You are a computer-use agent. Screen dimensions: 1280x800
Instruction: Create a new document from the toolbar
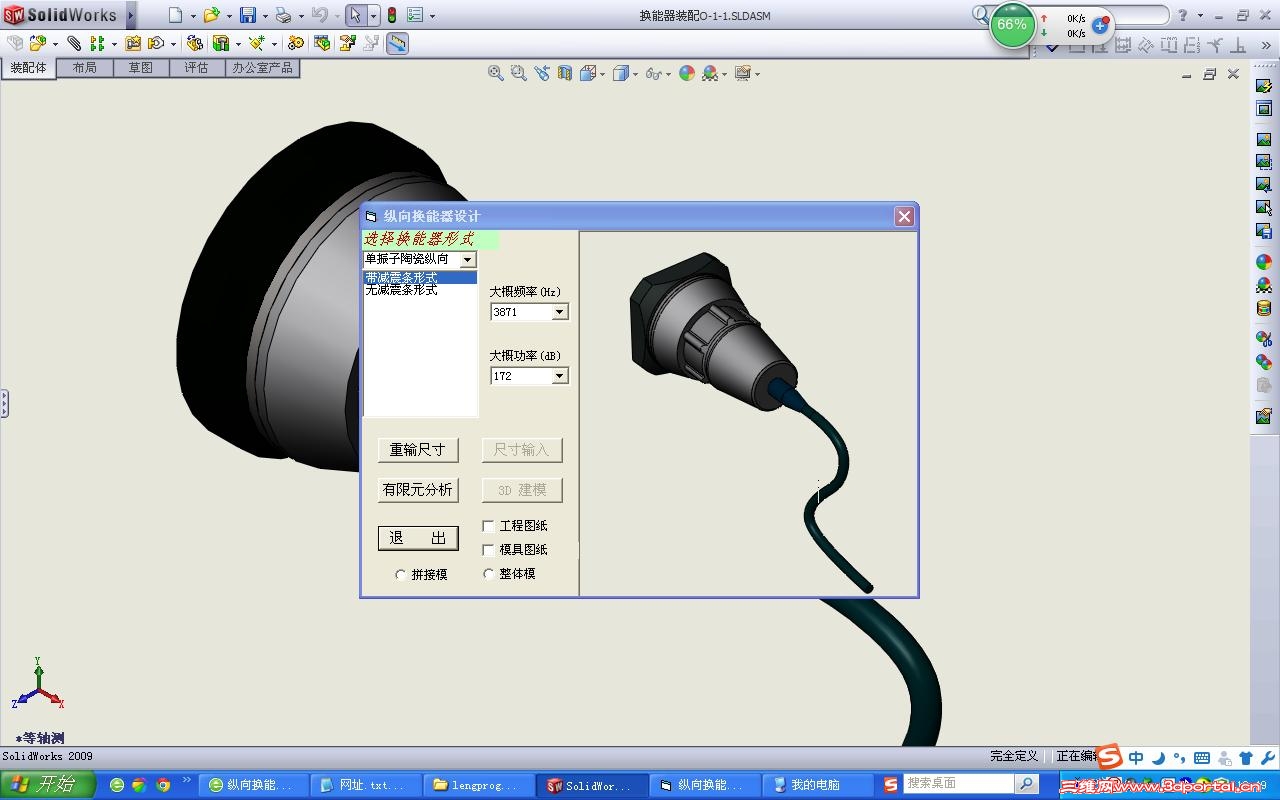pyautogui.click(x=175, y=15)
